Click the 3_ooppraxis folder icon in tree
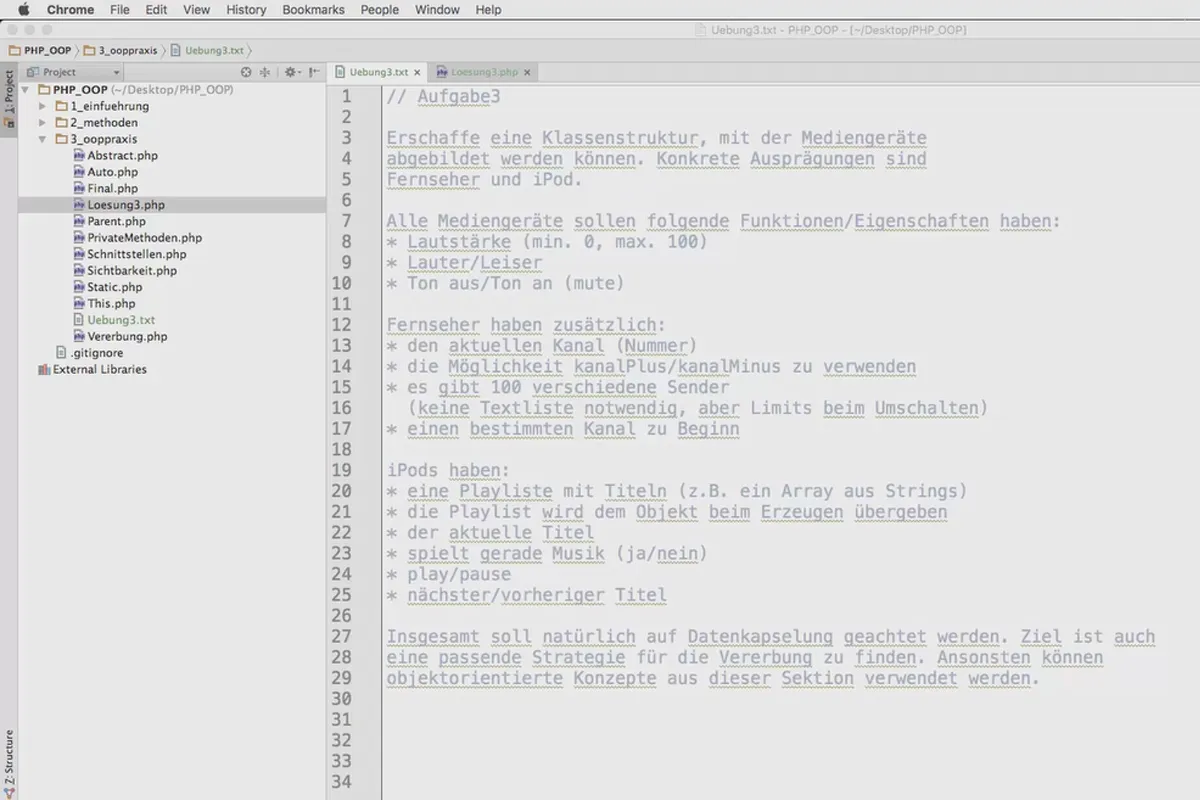This screenshot has height=800, width=1200. click(x=60, y=139)
